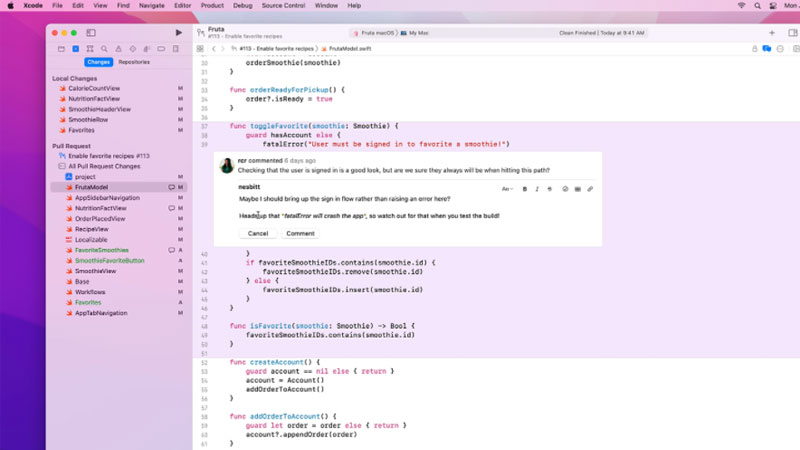Open Control Center in menu bar

[773, 6]
